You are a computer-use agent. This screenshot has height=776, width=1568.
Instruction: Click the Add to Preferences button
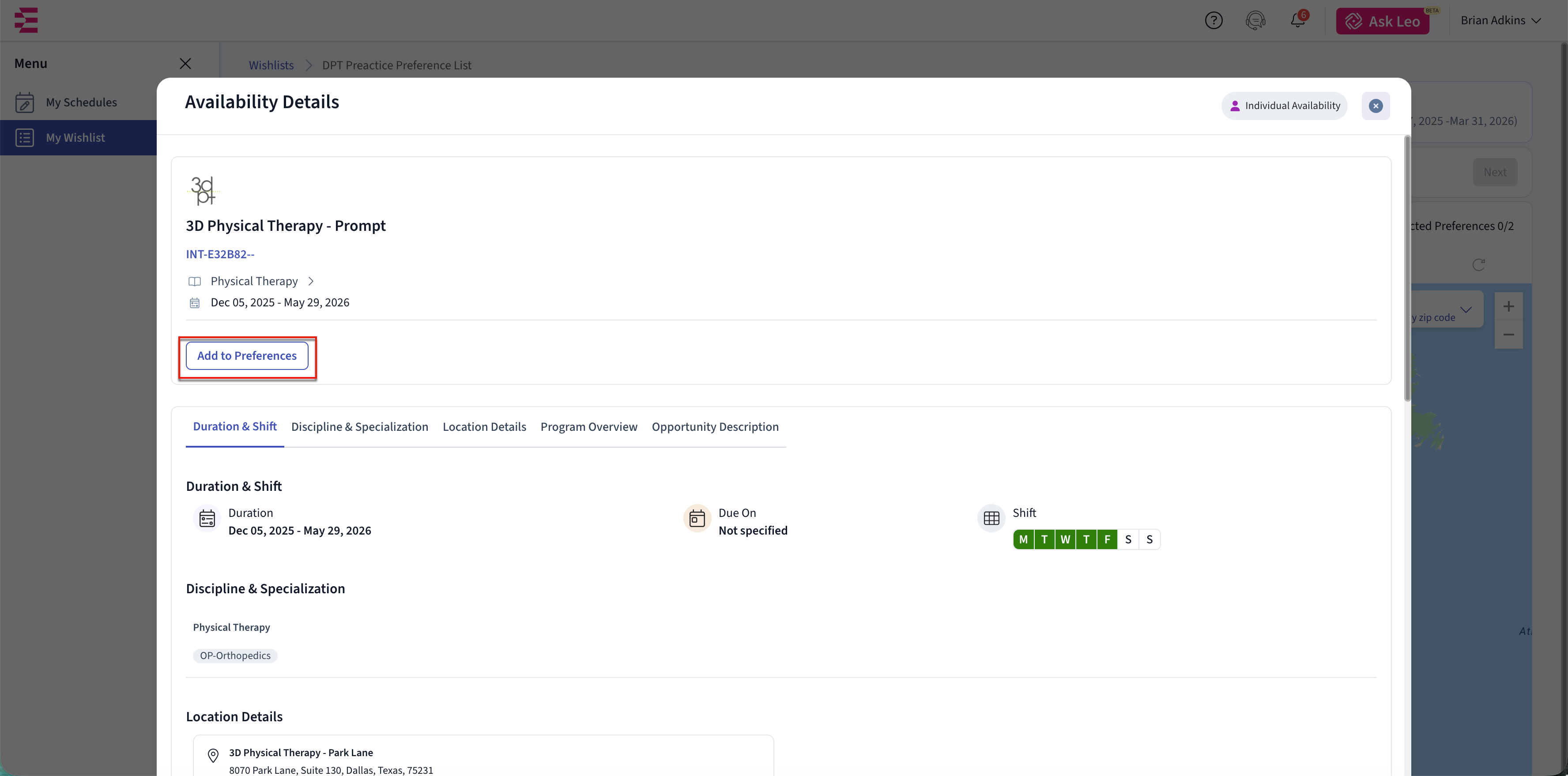[x=246, y=356]
